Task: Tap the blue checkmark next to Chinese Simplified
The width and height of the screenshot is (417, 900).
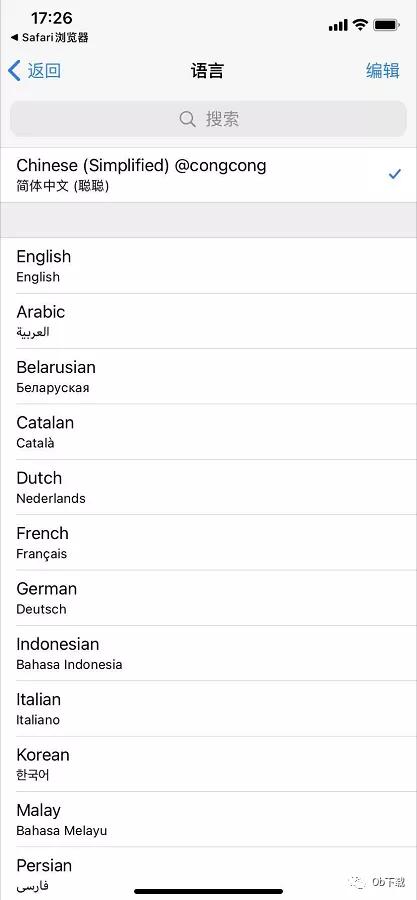Action: (395, 174)
